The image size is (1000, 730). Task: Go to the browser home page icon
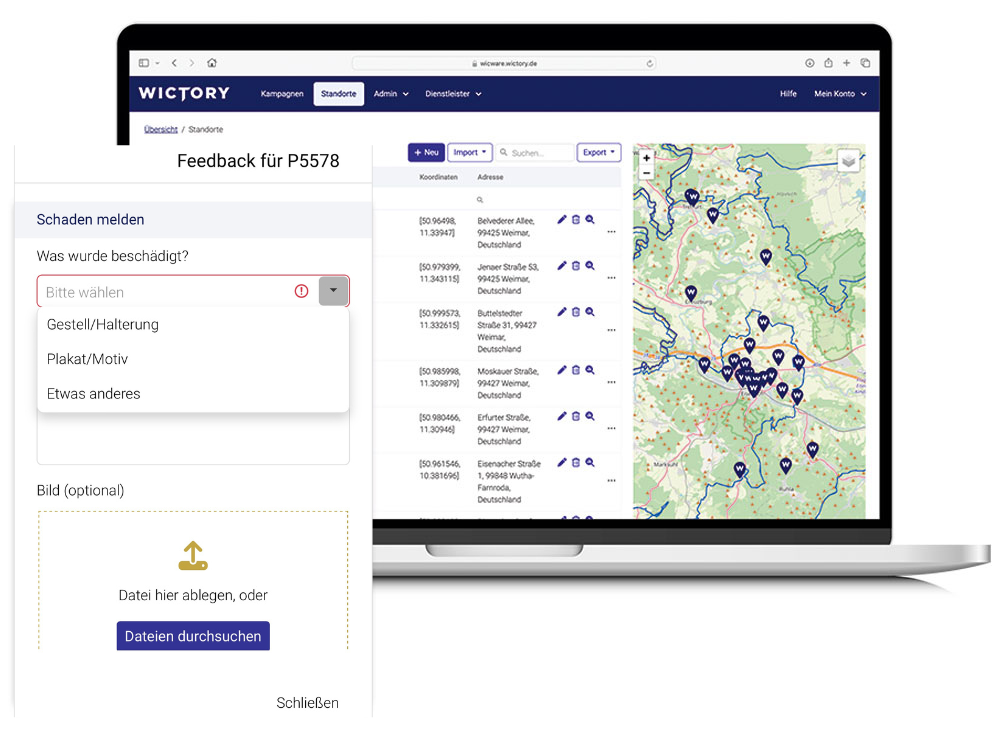tap(212, 63)
